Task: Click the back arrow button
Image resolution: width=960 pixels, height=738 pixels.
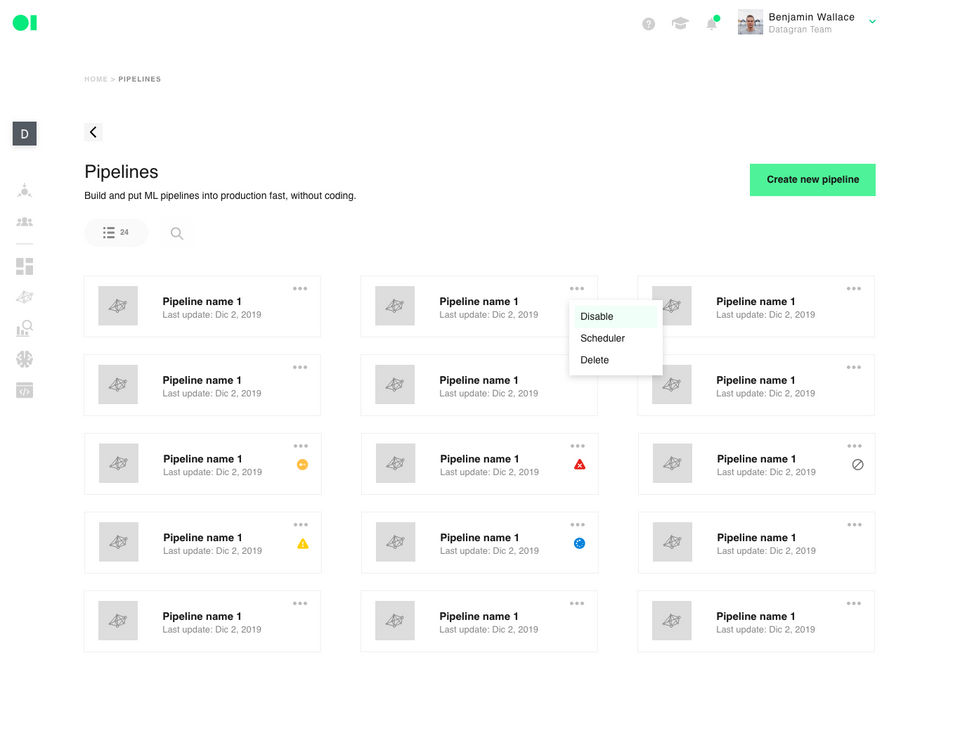Action: 93,132
